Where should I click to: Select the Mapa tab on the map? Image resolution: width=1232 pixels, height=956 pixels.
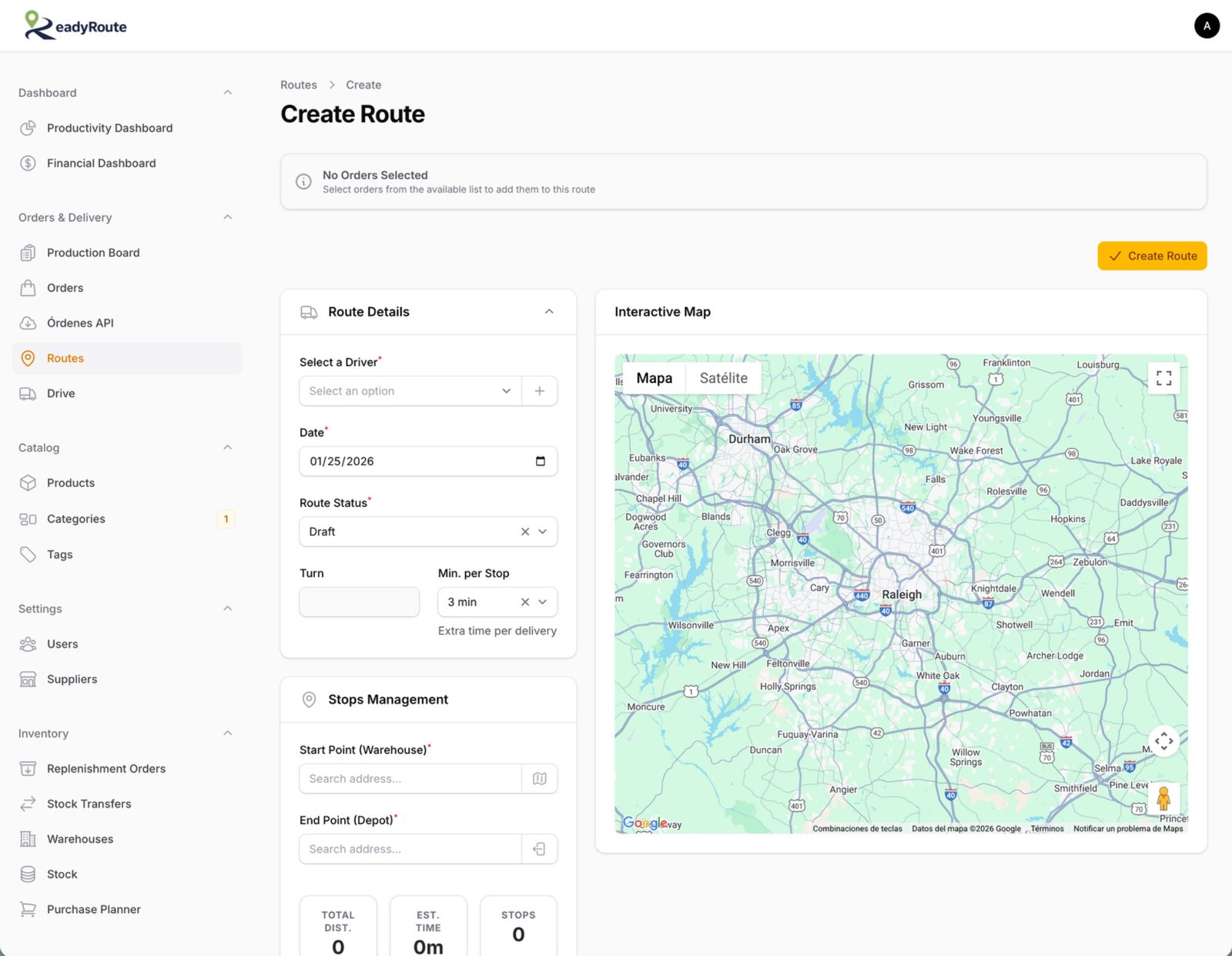point(653,377)
